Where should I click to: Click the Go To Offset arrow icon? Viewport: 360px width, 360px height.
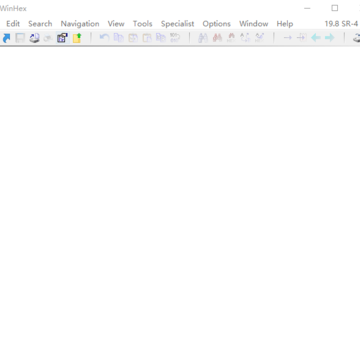tap(287, 38)
